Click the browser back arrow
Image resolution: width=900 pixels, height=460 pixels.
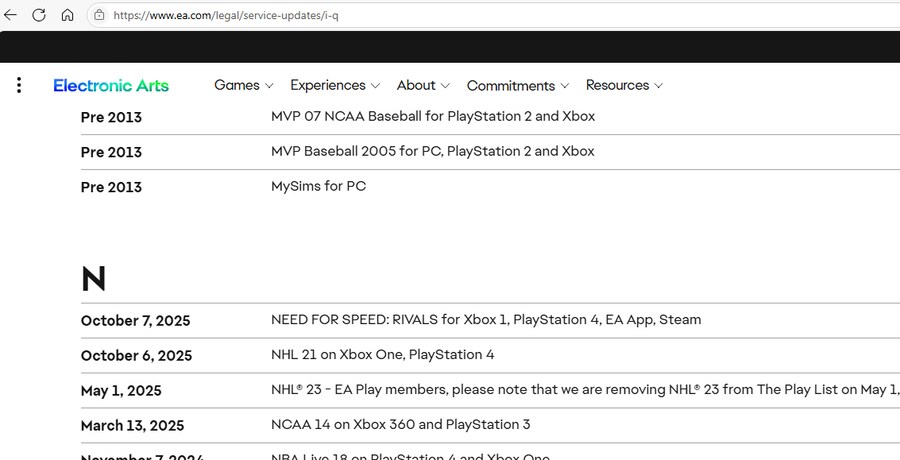point(11,15)
